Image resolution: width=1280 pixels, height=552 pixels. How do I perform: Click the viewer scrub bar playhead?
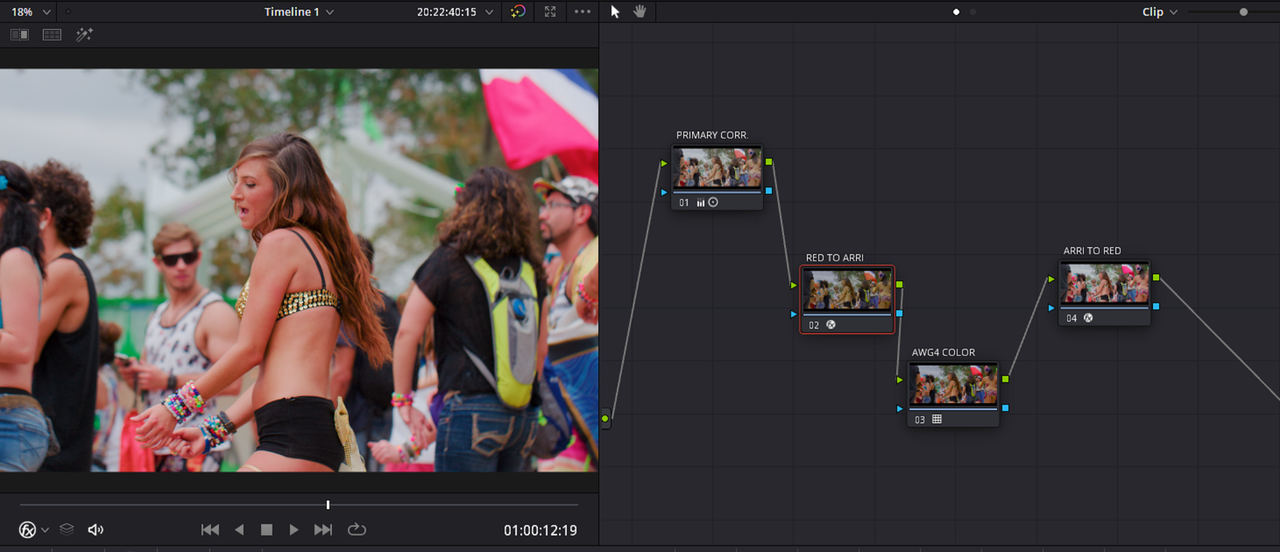click(328, 505)
